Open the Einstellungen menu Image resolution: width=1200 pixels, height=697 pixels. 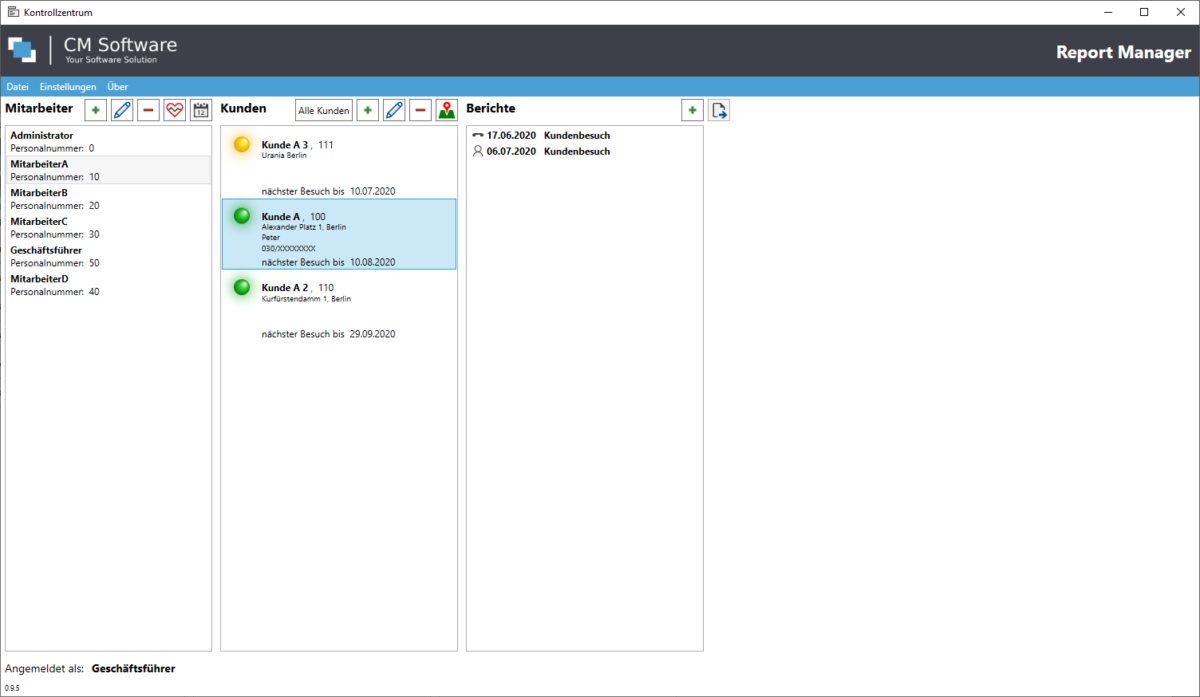pos(67,86)
